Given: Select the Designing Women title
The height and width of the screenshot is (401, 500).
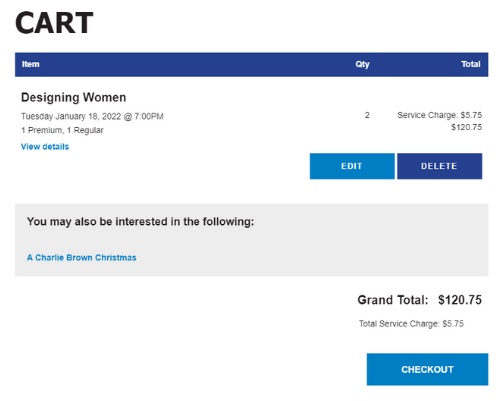Looking at the screenshot, I should tap(74, 97).
